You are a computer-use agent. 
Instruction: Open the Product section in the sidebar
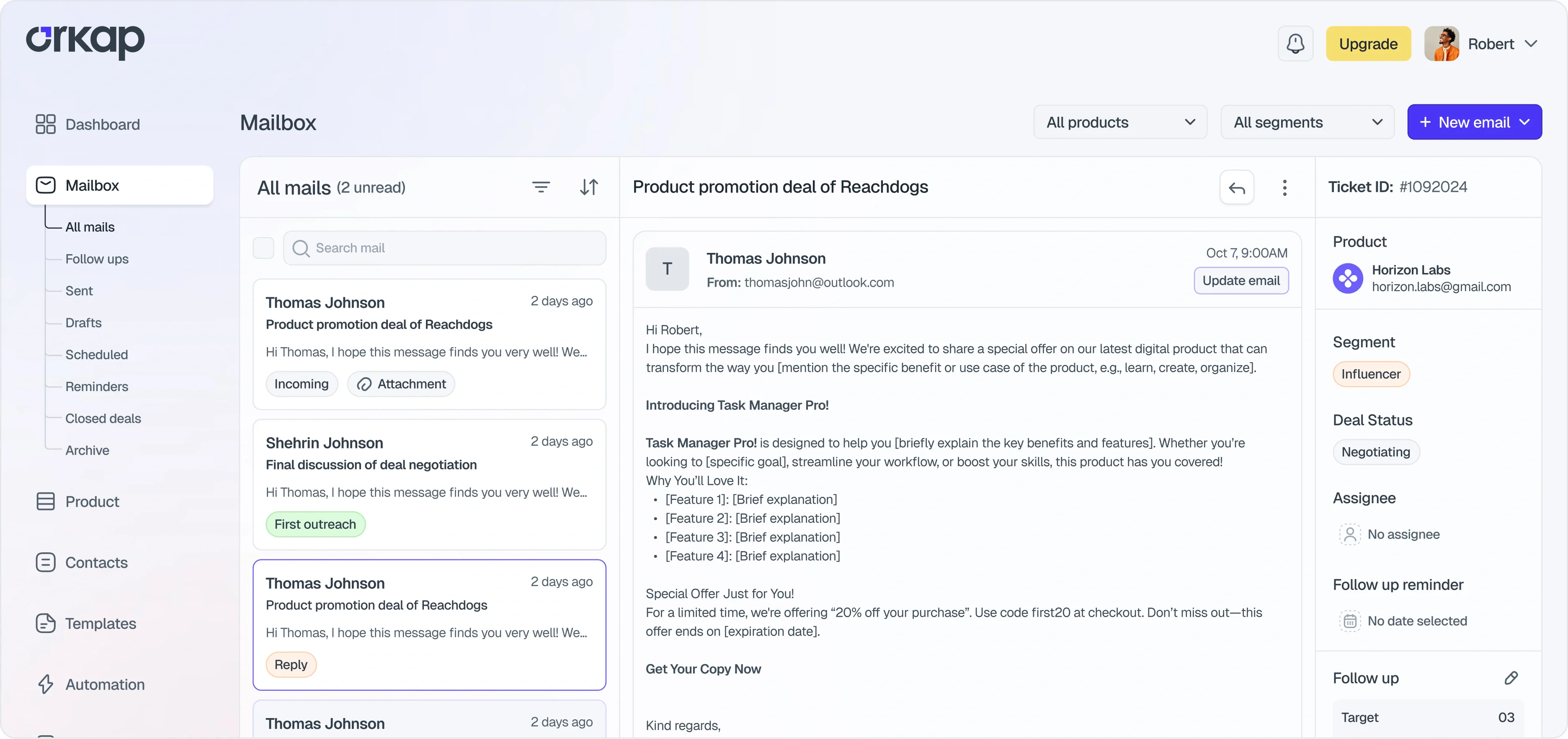pyautogui.click(x=77, y=502)
